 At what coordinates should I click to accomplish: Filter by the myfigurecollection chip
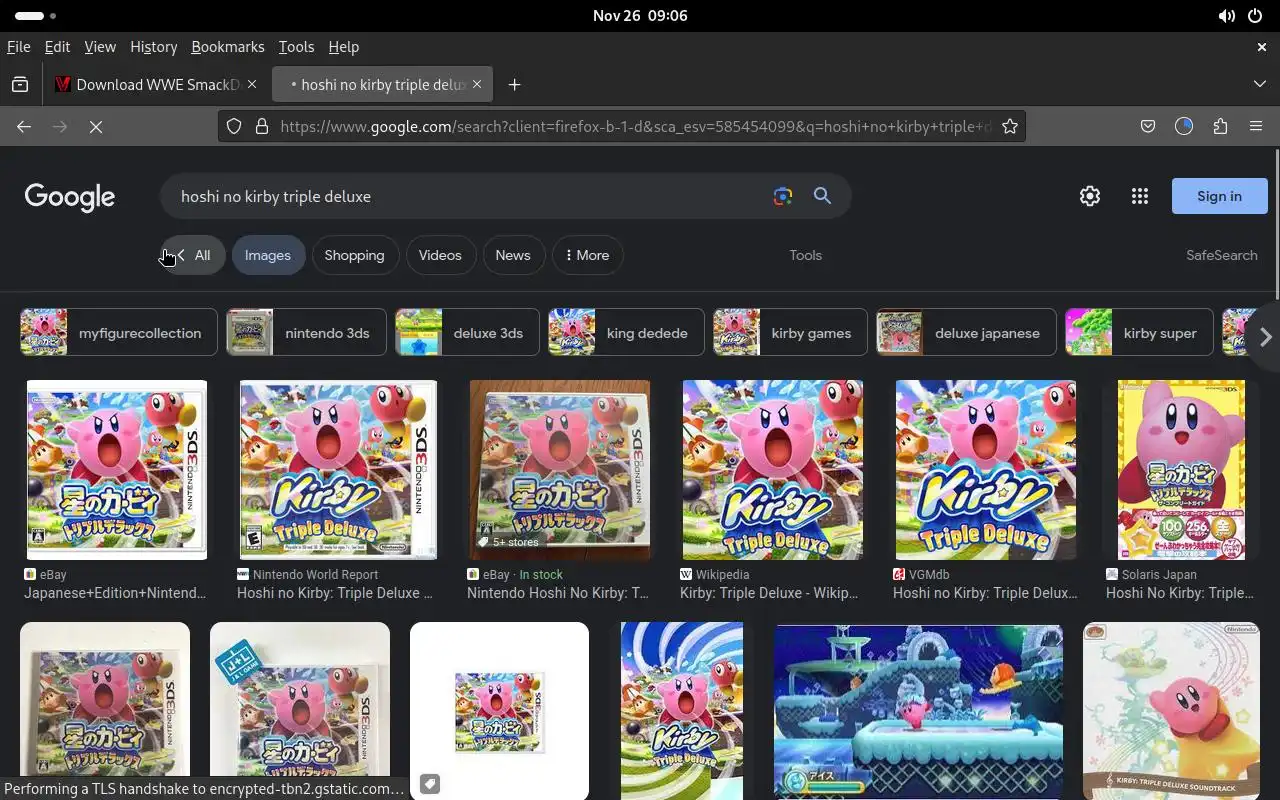click(x=119, y=333)
